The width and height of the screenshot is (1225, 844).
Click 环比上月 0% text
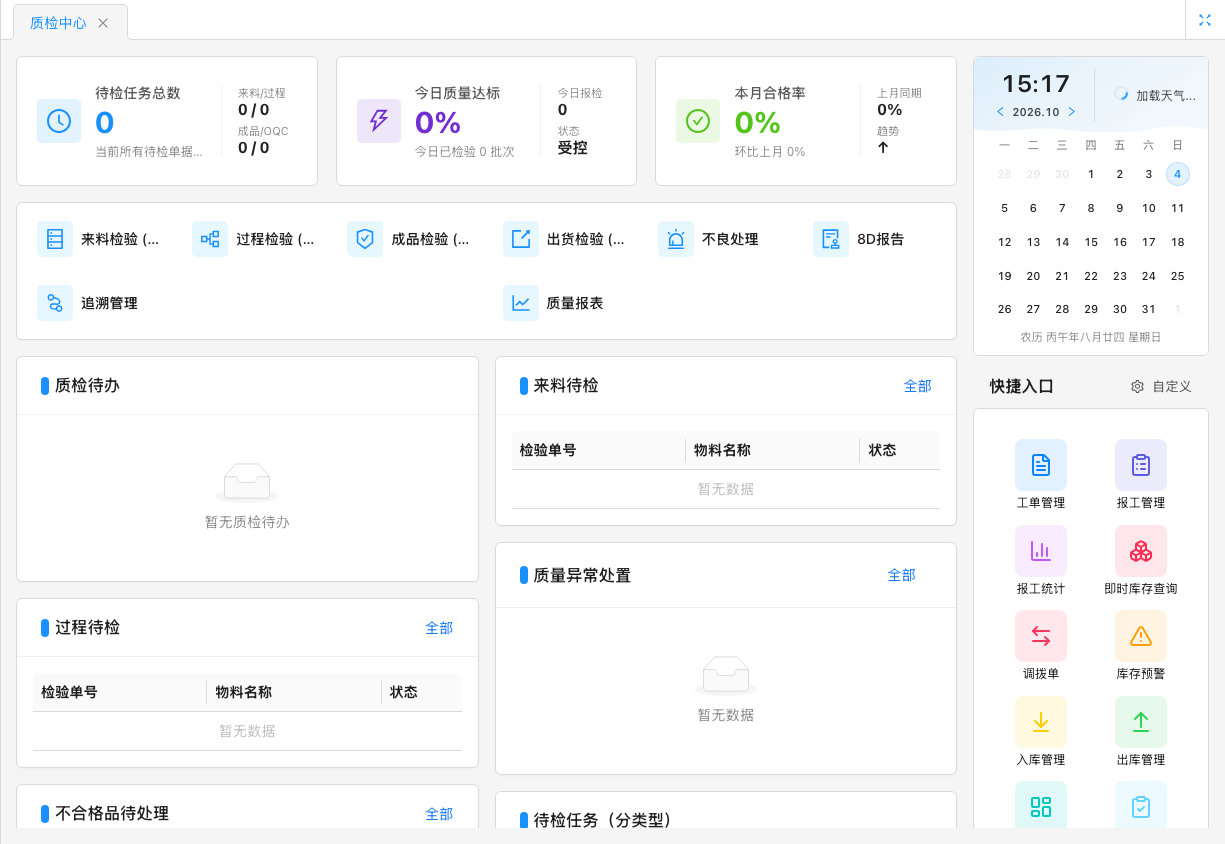pyautogui.click(x=770, y=152)
